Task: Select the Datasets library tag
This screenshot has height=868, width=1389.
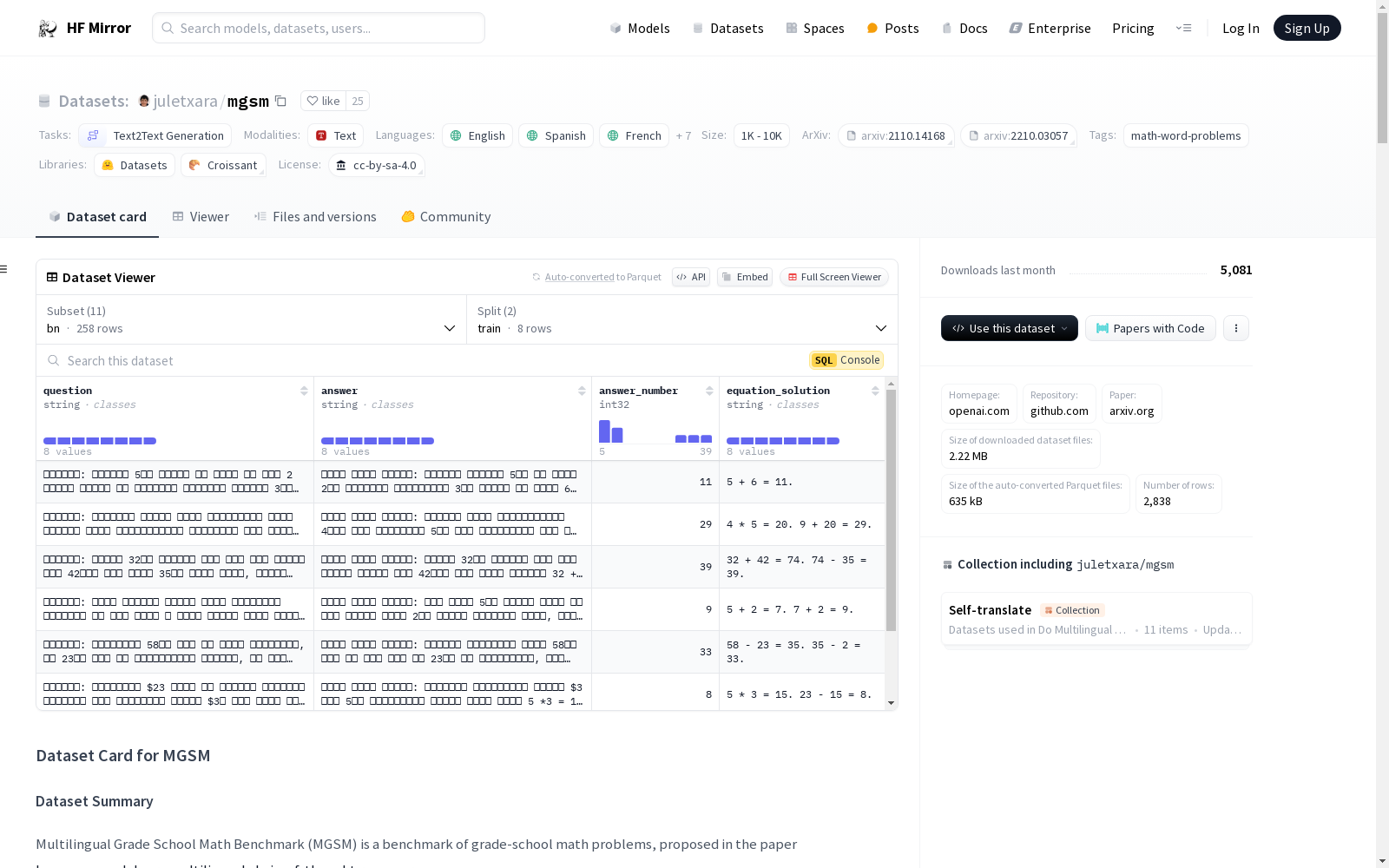Action: (x=135, y=165)
